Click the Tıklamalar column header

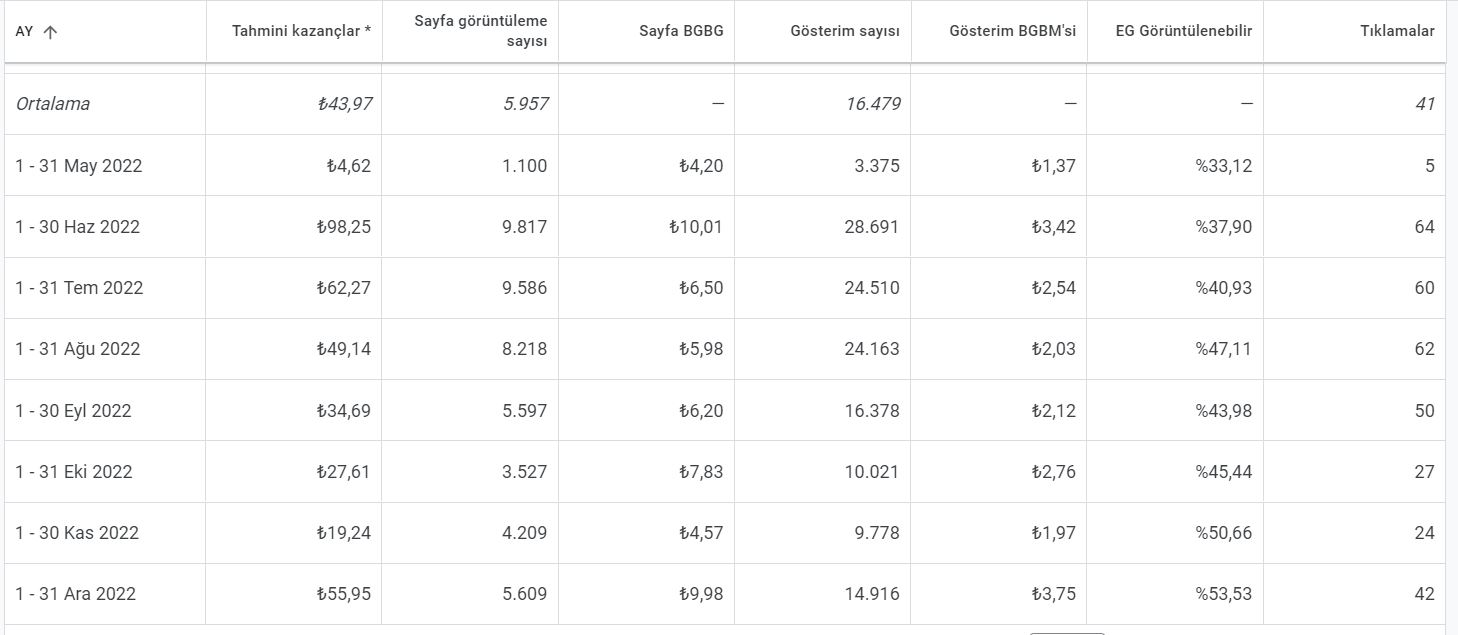pyautogui.click(x=1397, y=31)
